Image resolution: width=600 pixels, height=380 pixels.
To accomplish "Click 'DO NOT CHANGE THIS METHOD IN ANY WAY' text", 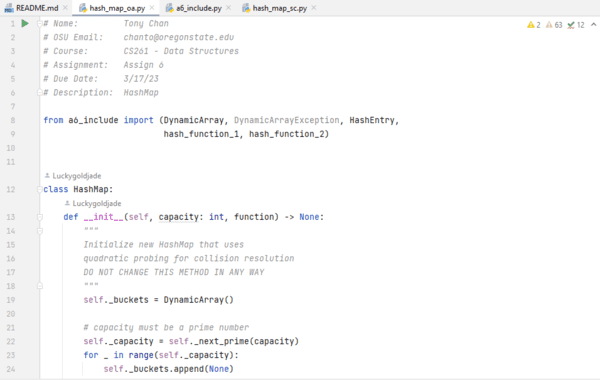I will tap(174, 272).
